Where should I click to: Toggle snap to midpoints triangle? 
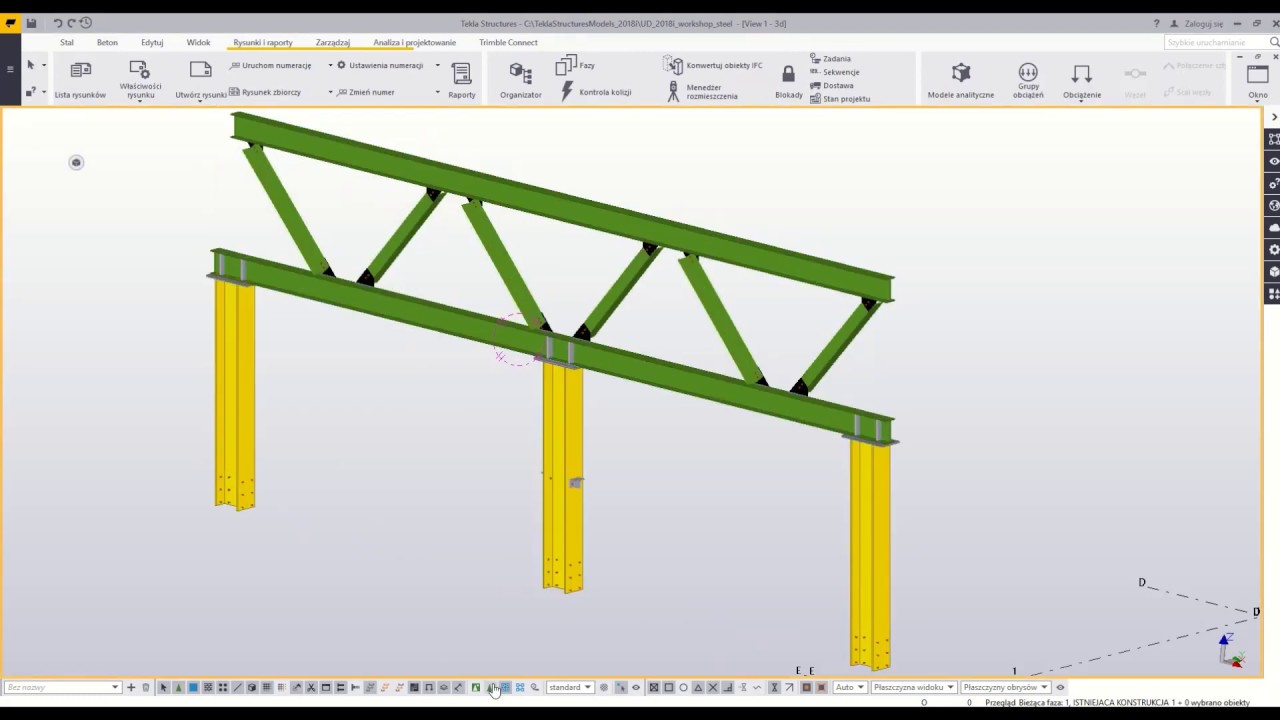(x=698, y=687)
